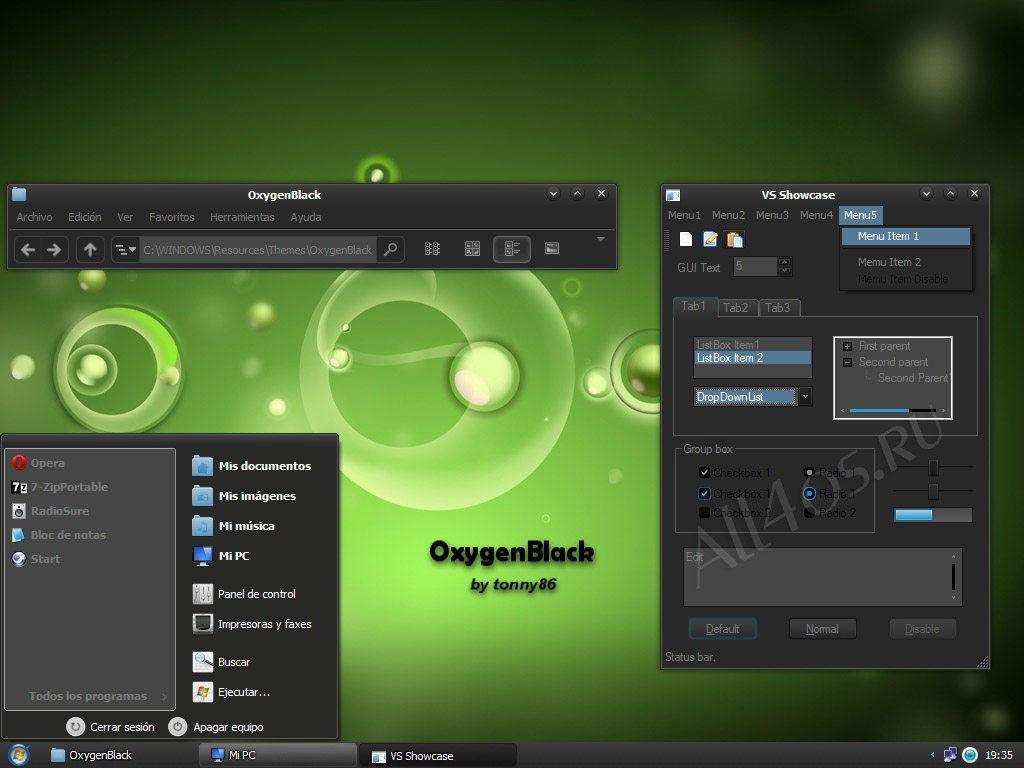
Task: Click the folder icon in the OxygenBlack title bar
Action: (x=19, y=194)
